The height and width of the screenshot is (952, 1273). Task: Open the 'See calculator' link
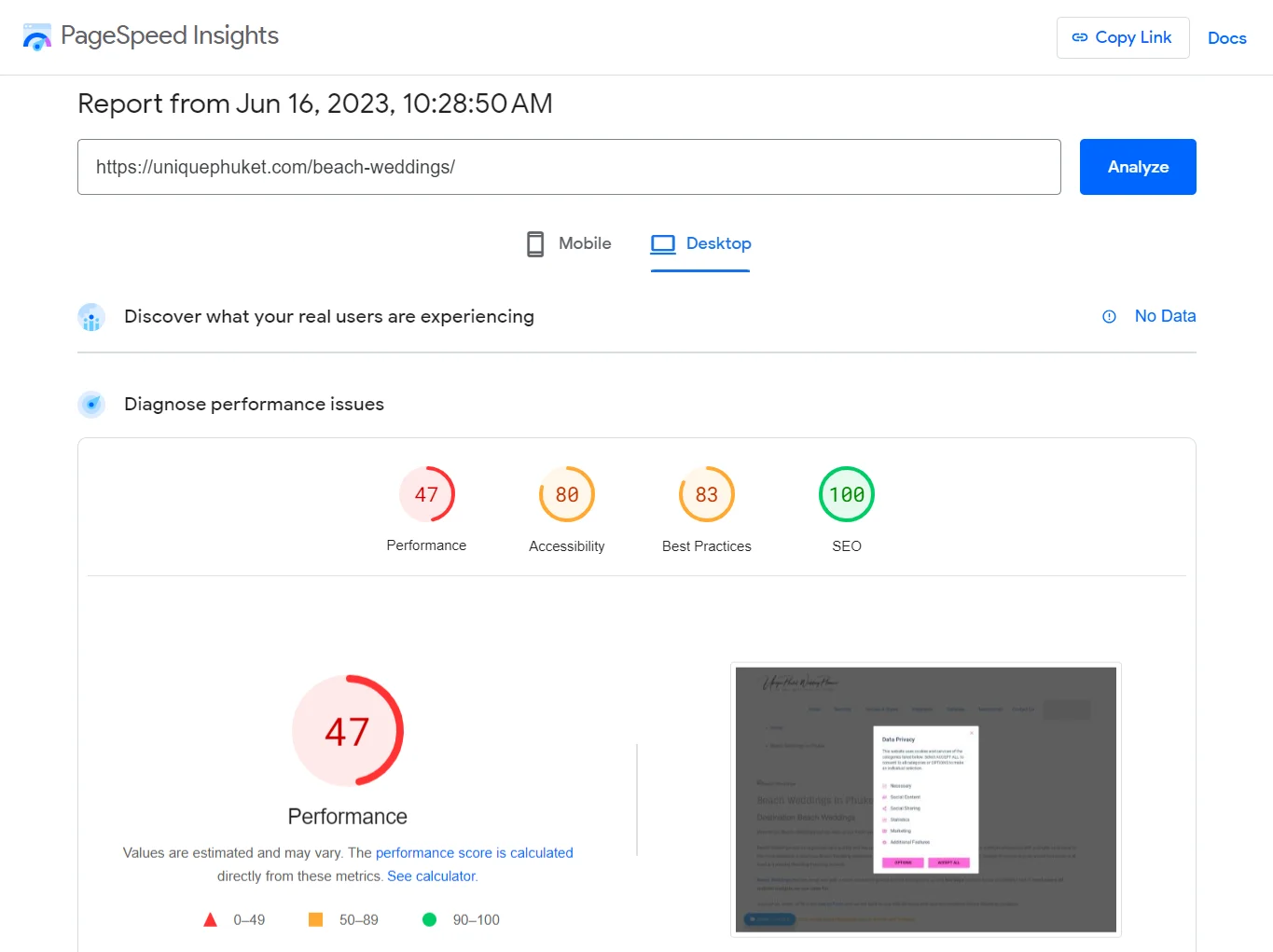tap(432, 876)
